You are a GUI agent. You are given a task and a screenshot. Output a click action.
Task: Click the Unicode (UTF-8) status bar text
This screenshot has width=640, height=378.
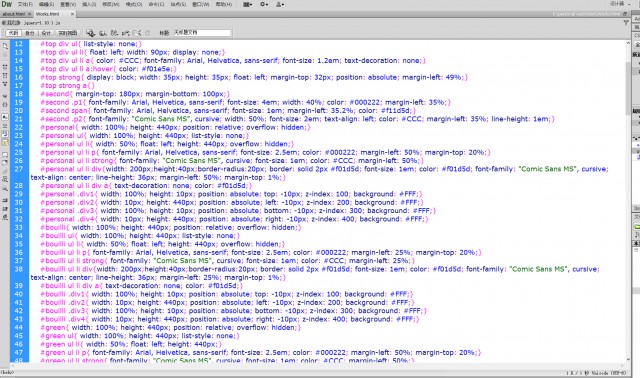point(609,373)
